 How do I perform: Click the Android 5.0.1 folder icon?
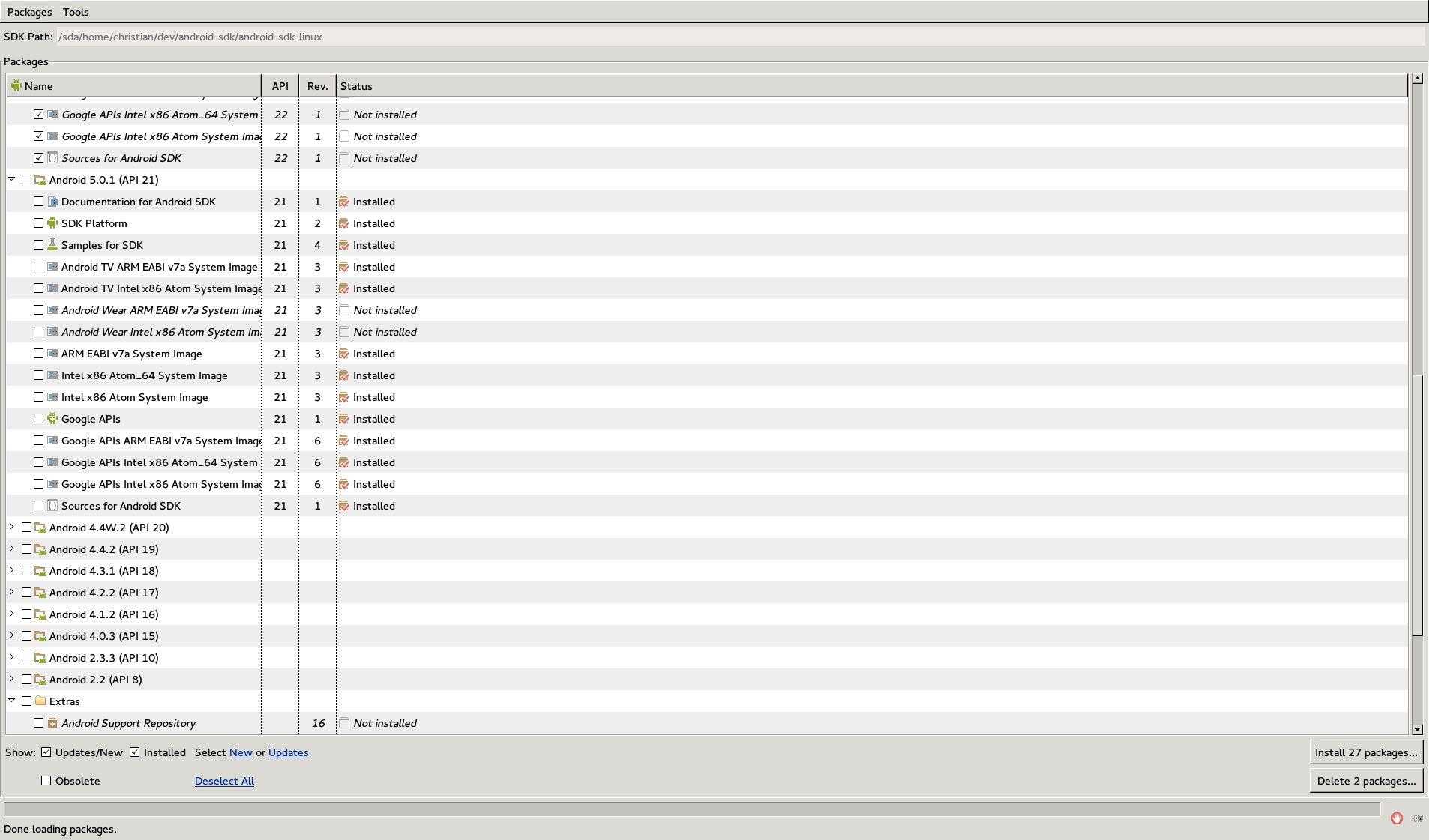40,180
